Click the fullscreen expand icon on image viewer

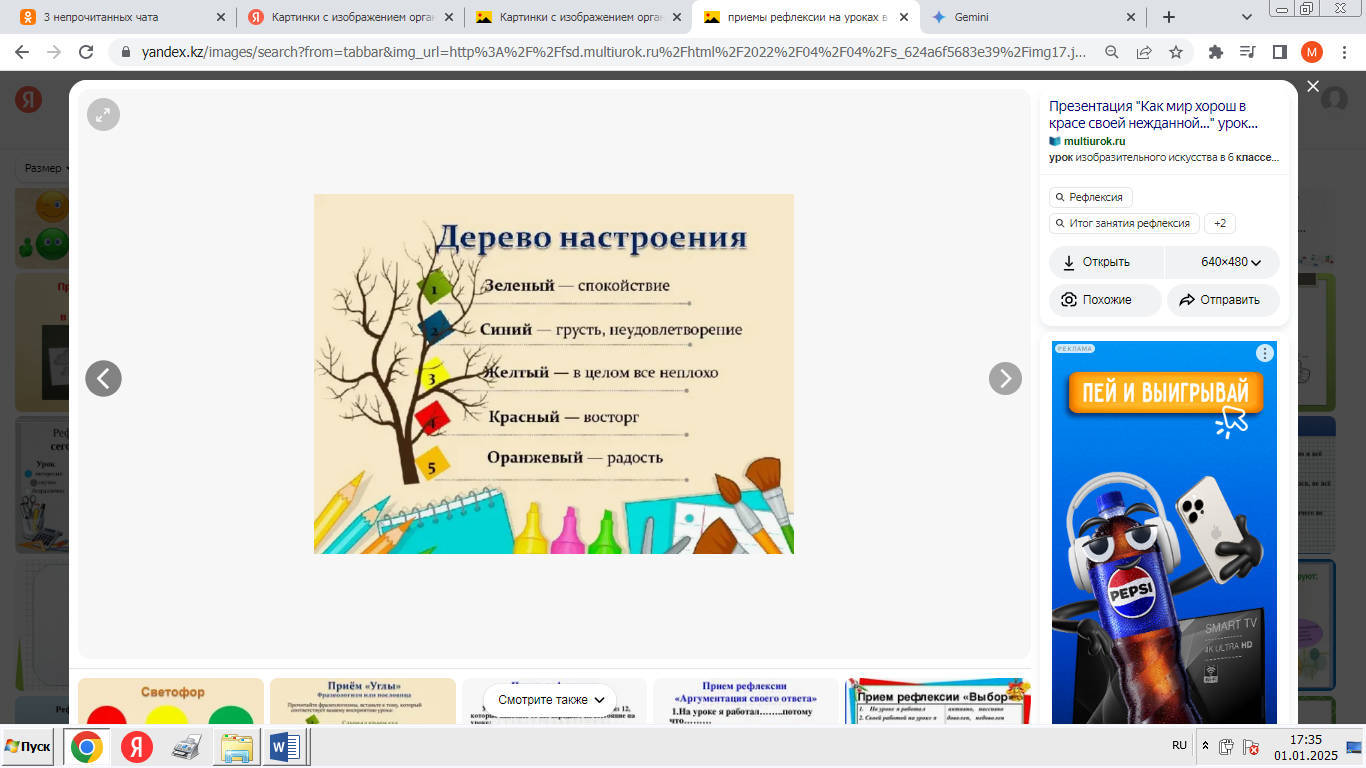click(103, 115)
